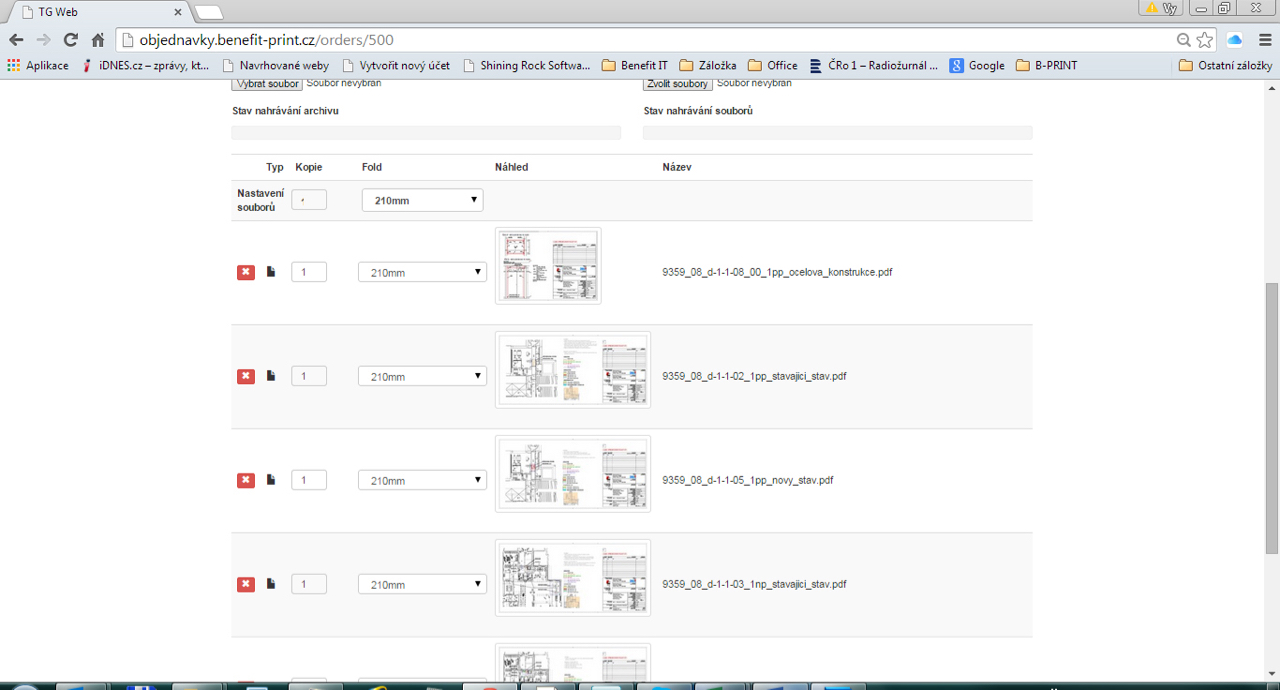Screen dimensions: 1280x690
Task: Open the Chrome hamburger menu
Action: (x=1264, y=40)
